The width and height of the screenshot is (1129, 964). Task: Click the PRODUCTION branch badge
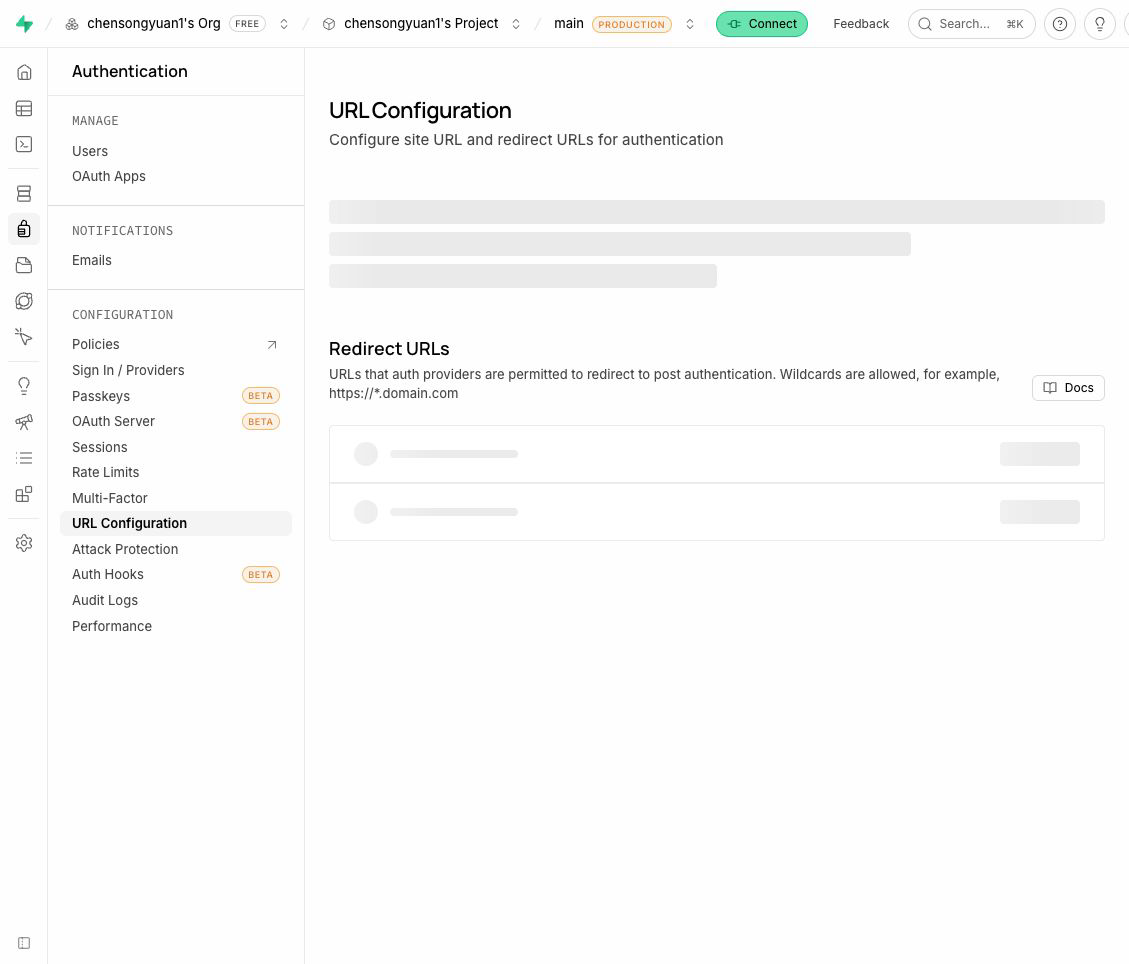click(631, 24)
